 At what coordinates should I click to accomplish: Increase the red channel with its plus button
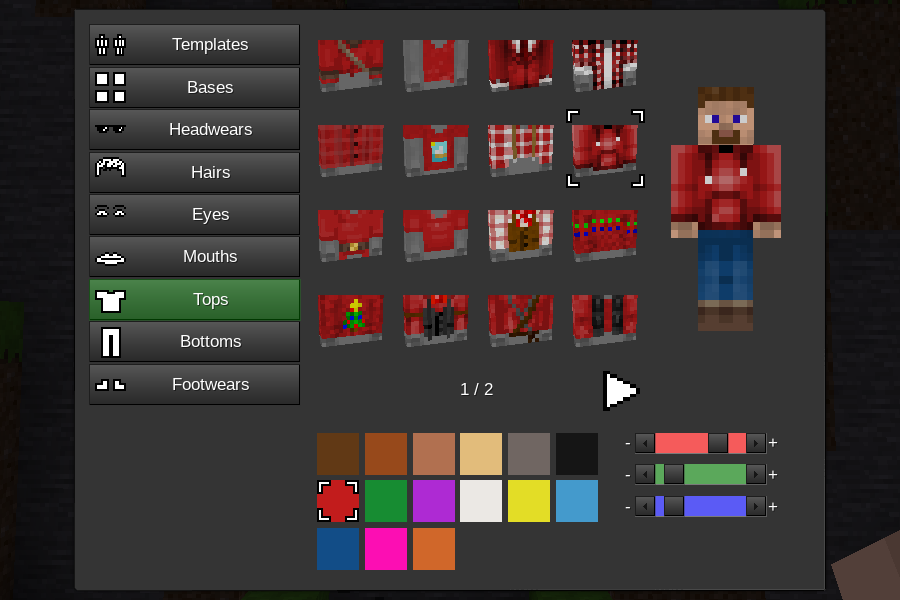pyautogui.click(x=771, y=443)
